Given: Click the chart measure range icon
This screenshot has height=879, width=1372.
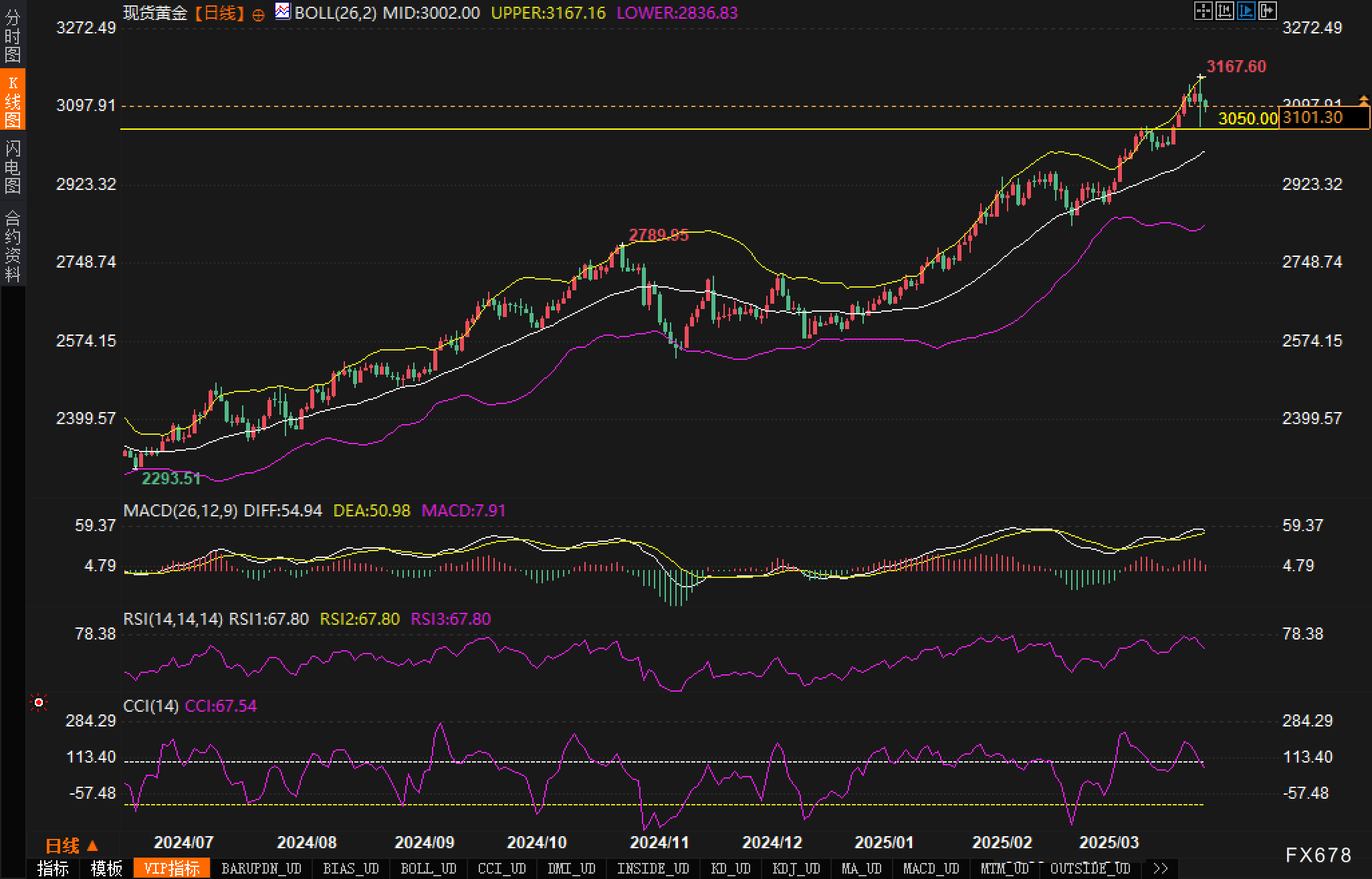Looking at the screenshot, I should tap(1224, 11).
